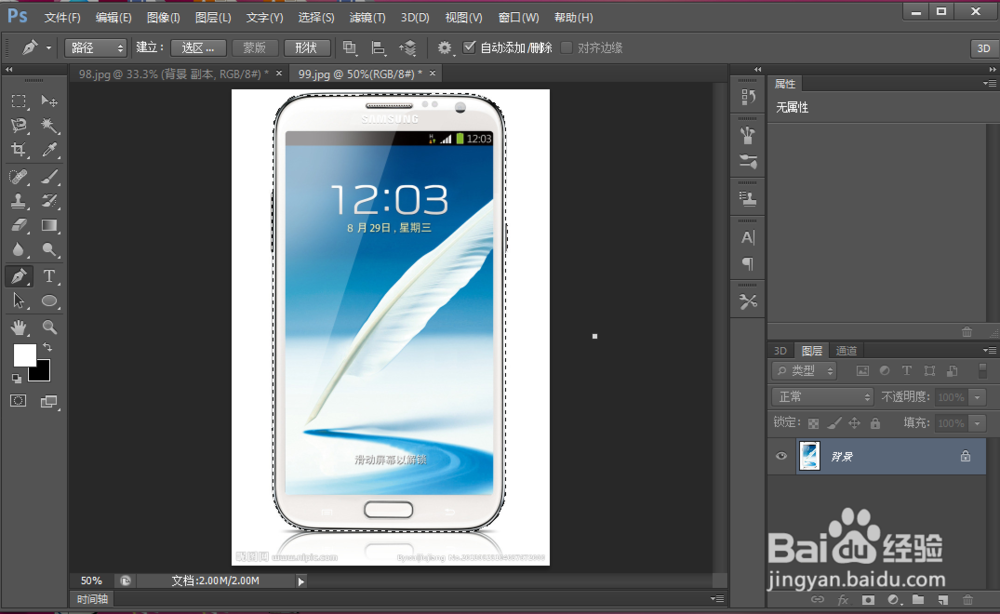This screenshot has width=1000, height=614.
Task: Select the Eyedropper tool
Action: point(49,150)
